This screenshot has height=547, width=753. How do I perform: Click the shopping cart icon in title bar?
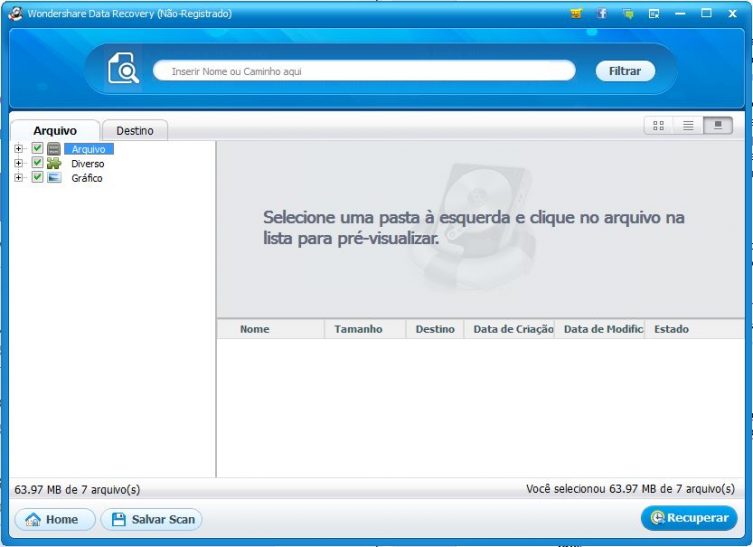click(x=576, y=13)
